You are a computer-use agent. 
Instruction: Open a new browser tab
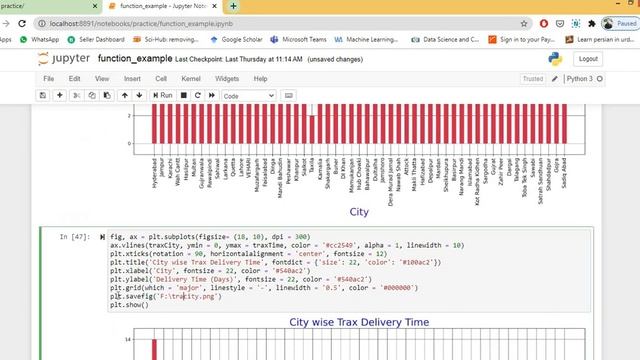(233, 6)
